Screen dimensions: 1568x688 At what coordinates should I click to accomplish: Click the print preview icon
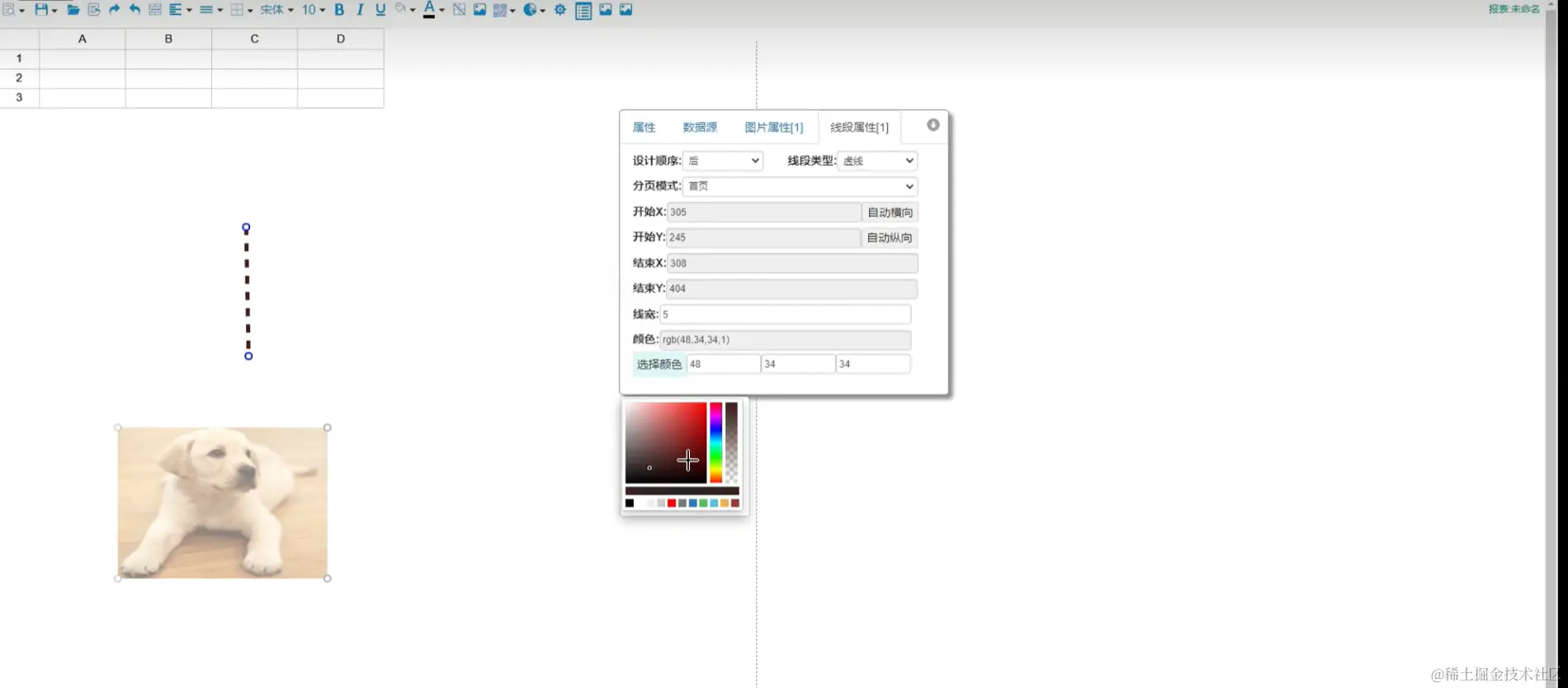(x=8, y=10)
